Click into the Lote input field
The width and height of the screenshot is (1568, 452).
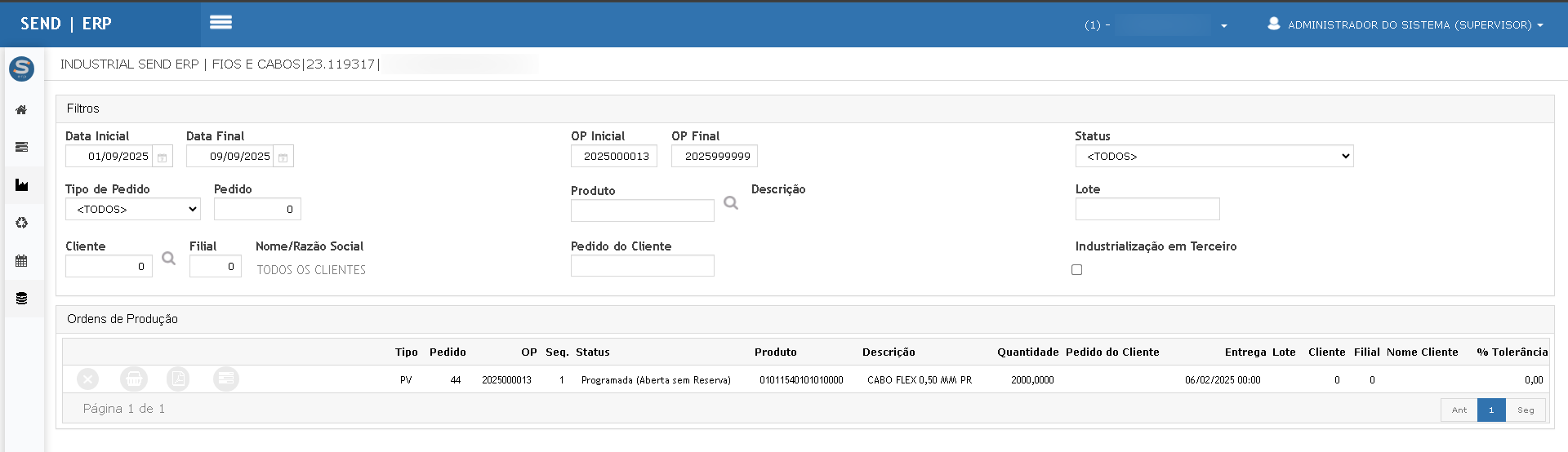pyautogui.click(x=1147, y=210)
